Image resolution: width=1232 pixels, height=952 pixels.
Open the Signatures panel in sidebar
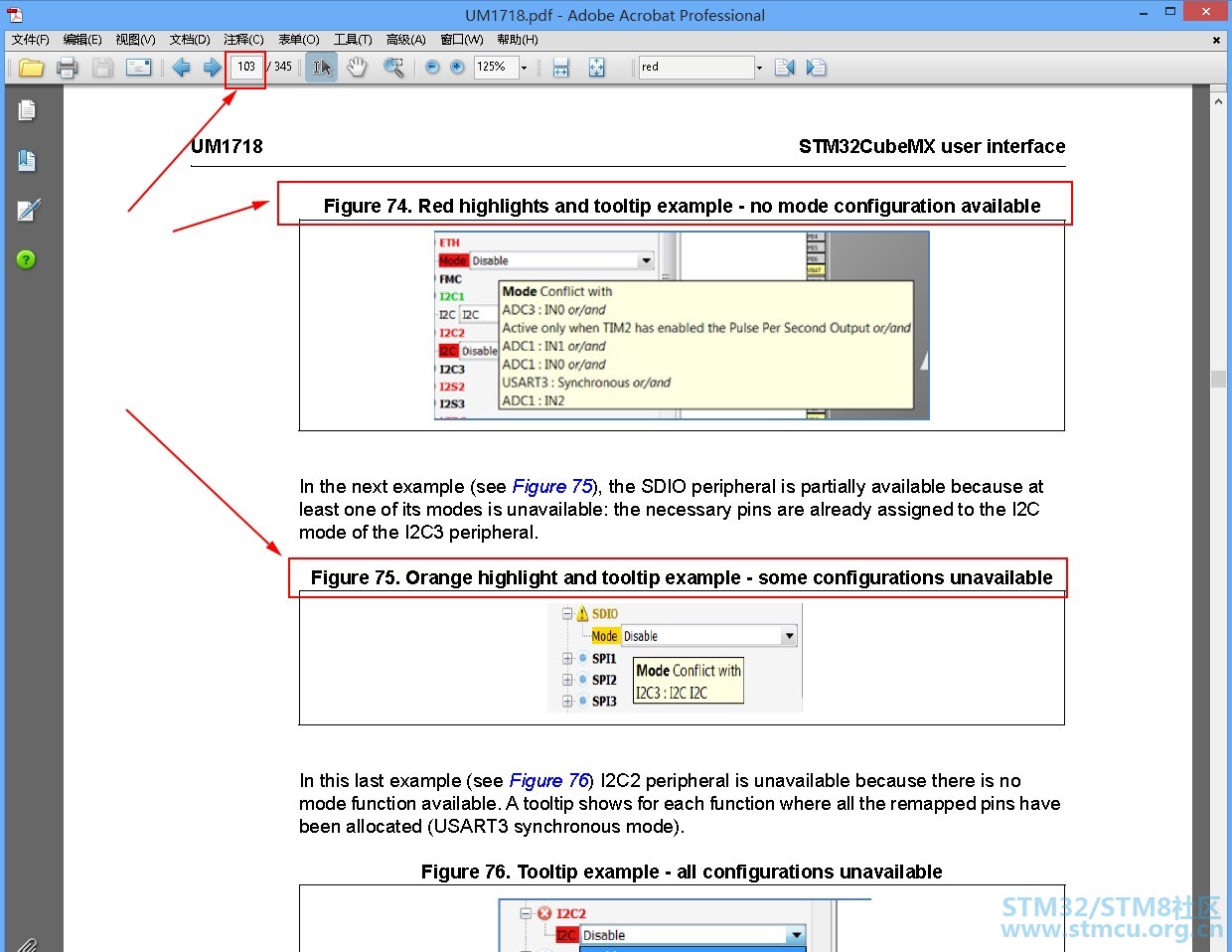[28, 210]
